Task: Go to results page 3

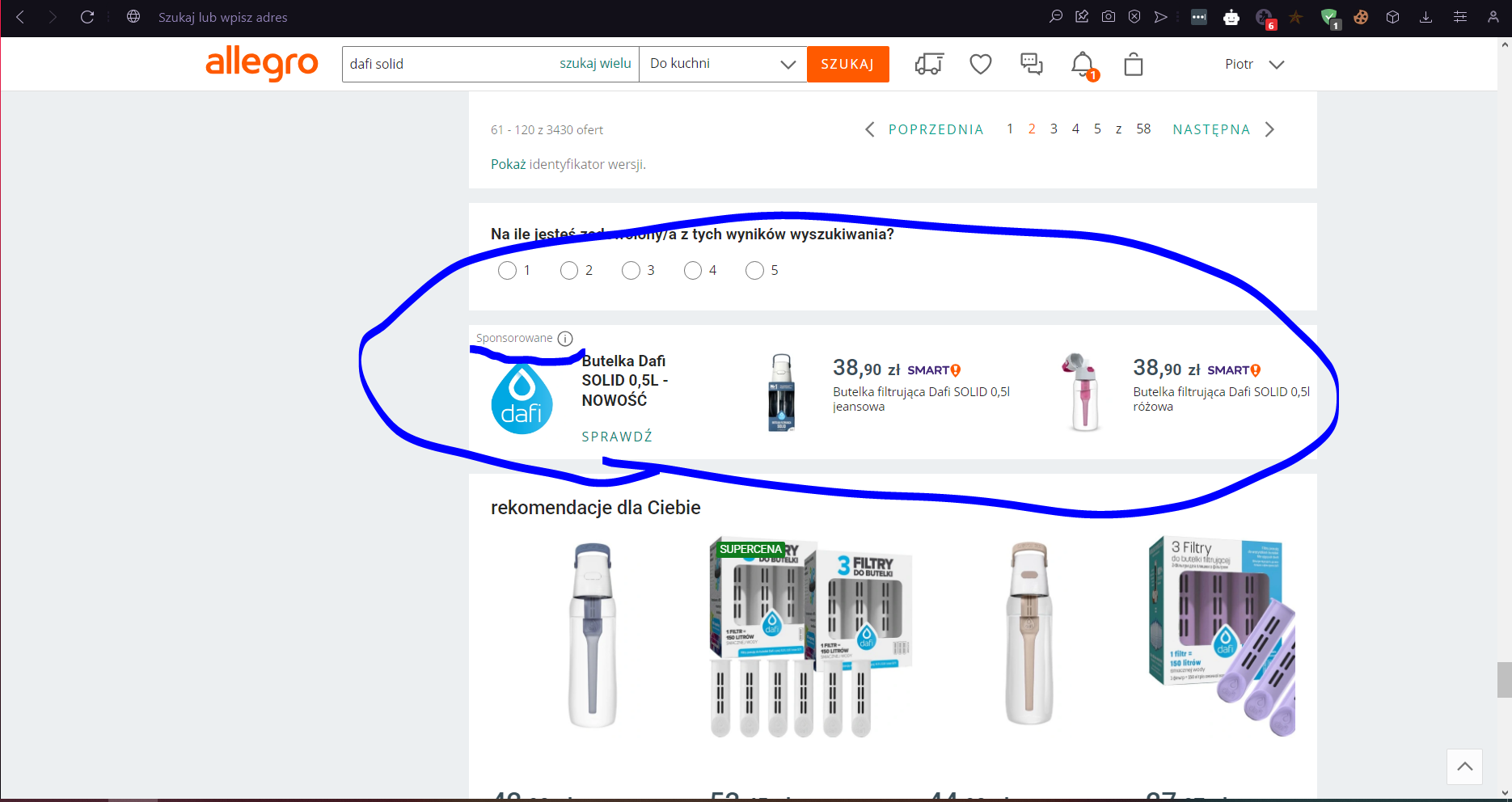Action: point(1054,129)
